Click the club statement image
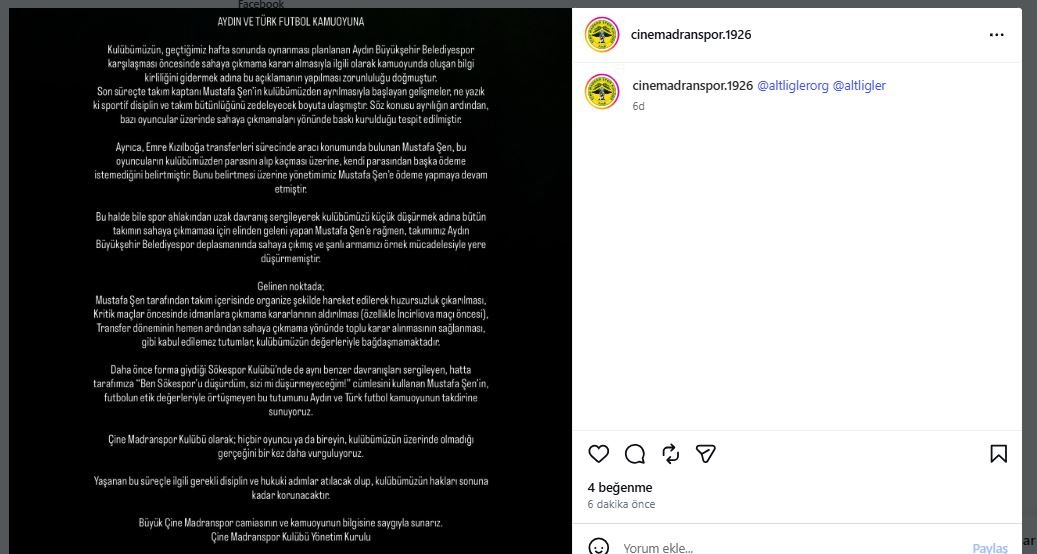 click(x=290, y=281)
